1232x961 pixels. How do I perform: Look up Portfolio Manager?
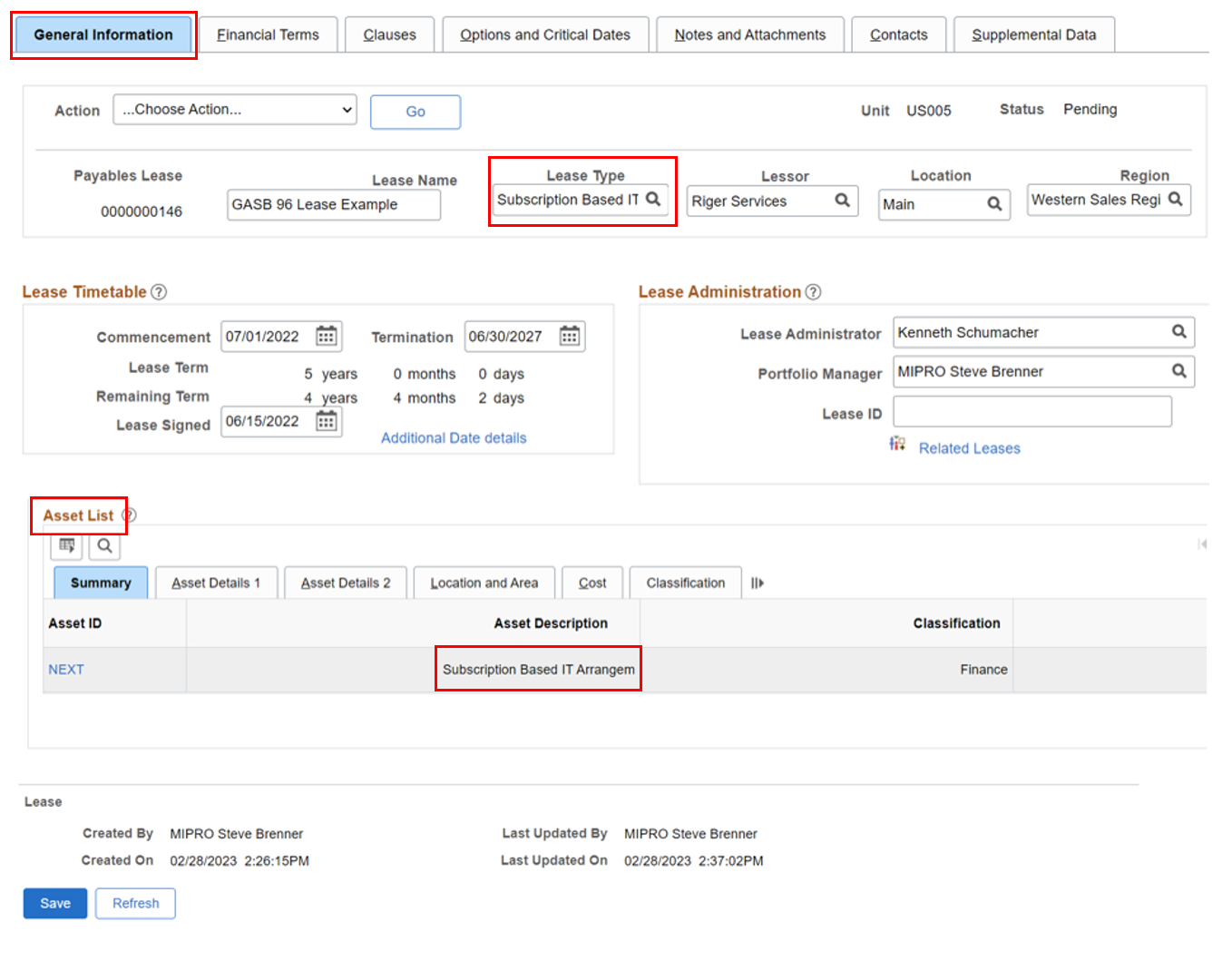[x=1179, y=371]
